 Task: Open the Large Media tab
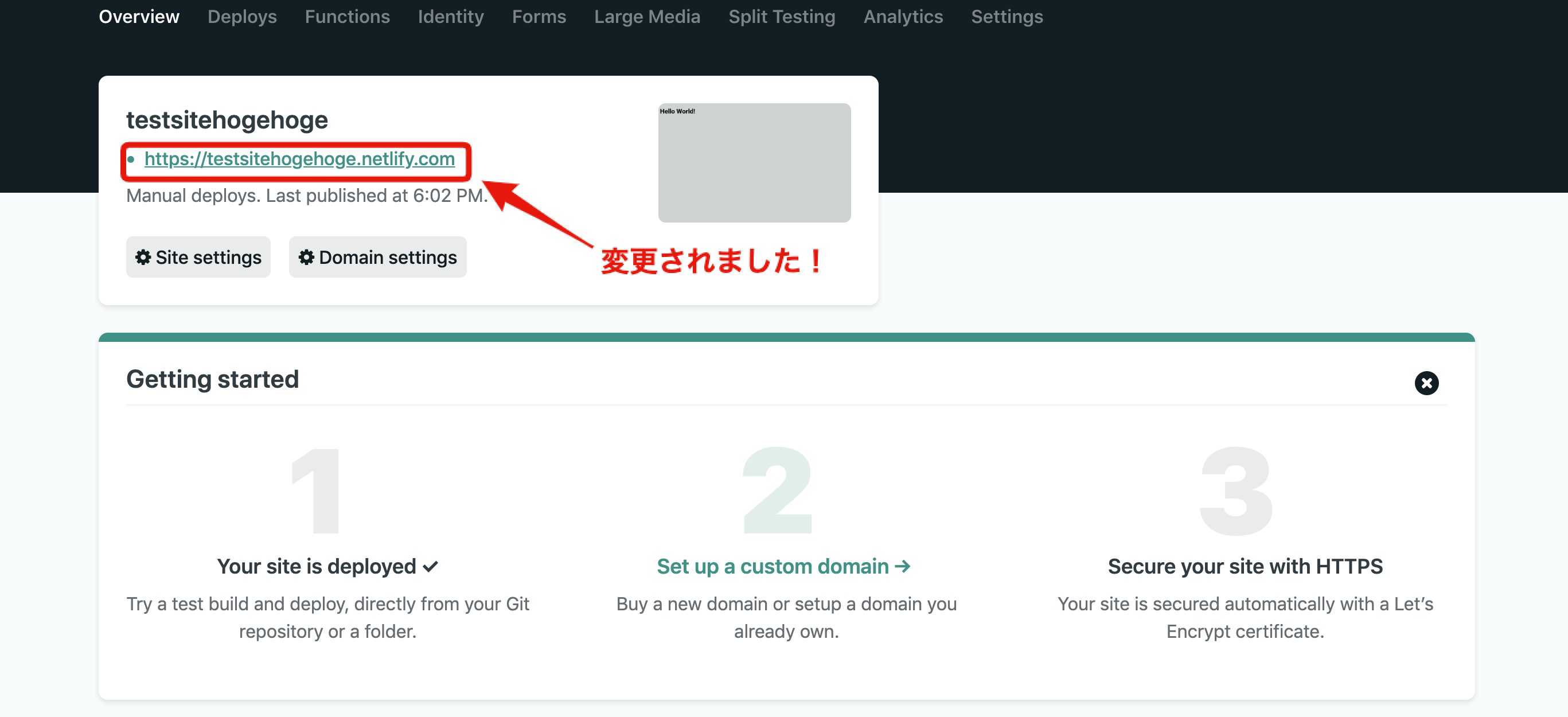click(x=646, y=17)
